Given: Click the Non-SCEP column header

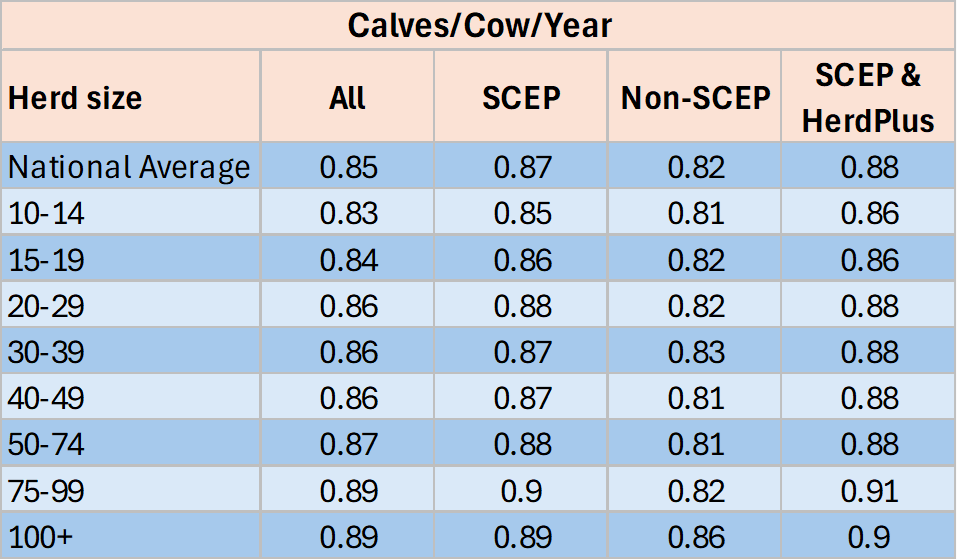Looking at the screenshot, I should [696, 98].
